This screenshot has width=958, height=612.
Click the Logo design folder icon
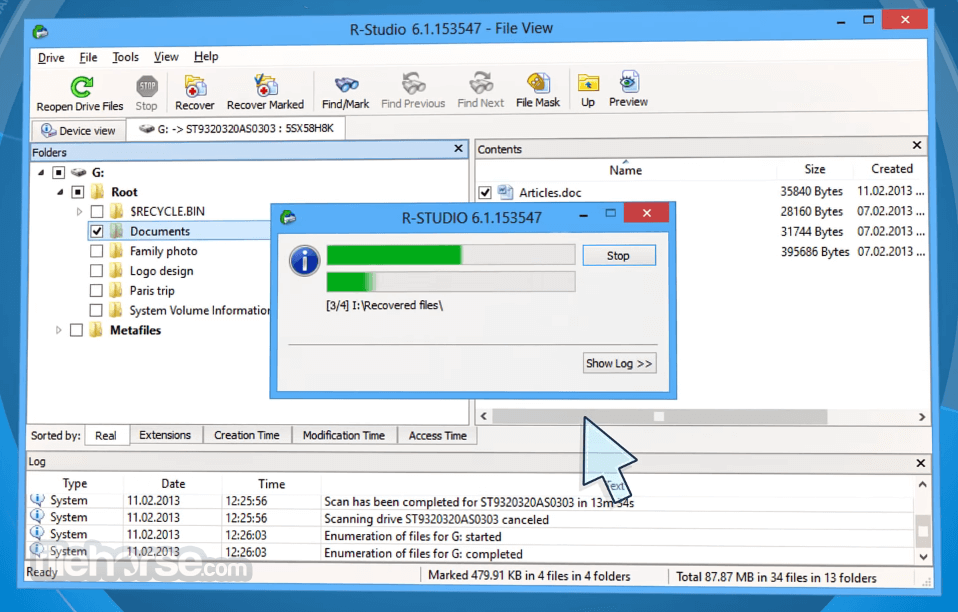pyautogui.click(x=116, y=271)
